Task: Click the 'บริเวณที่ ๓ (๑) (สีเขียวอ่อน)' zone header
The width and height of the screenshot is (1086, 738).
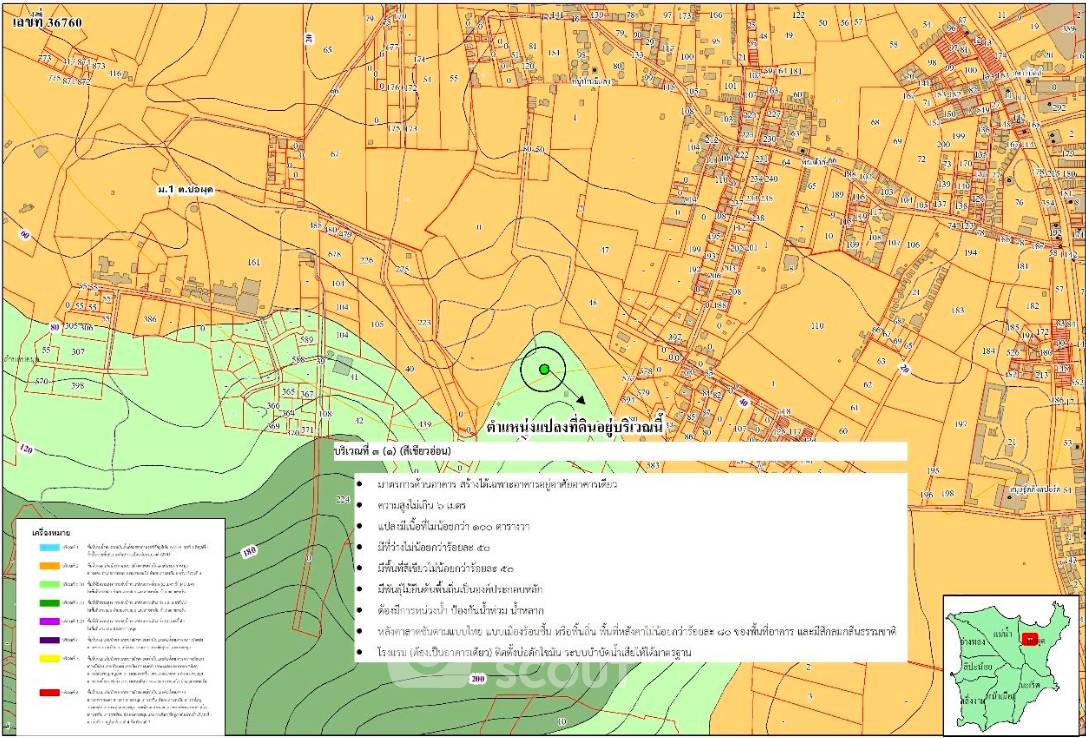Action: 393,452
